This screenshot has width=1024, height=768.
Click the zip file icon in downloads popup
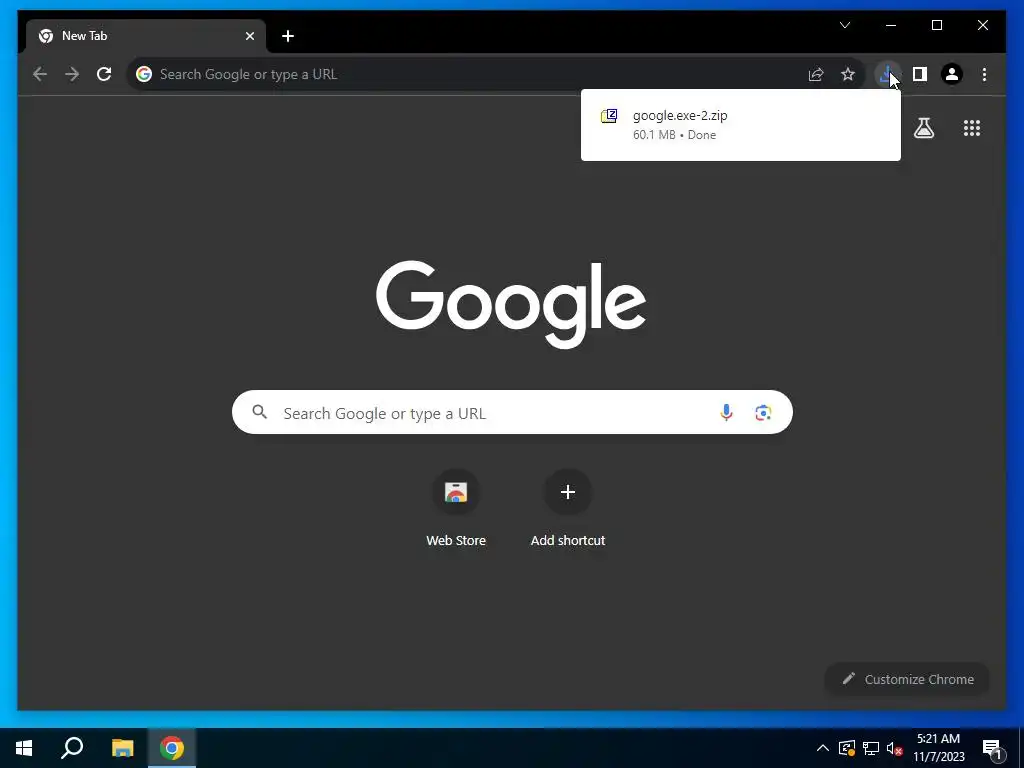coord(609,116)
